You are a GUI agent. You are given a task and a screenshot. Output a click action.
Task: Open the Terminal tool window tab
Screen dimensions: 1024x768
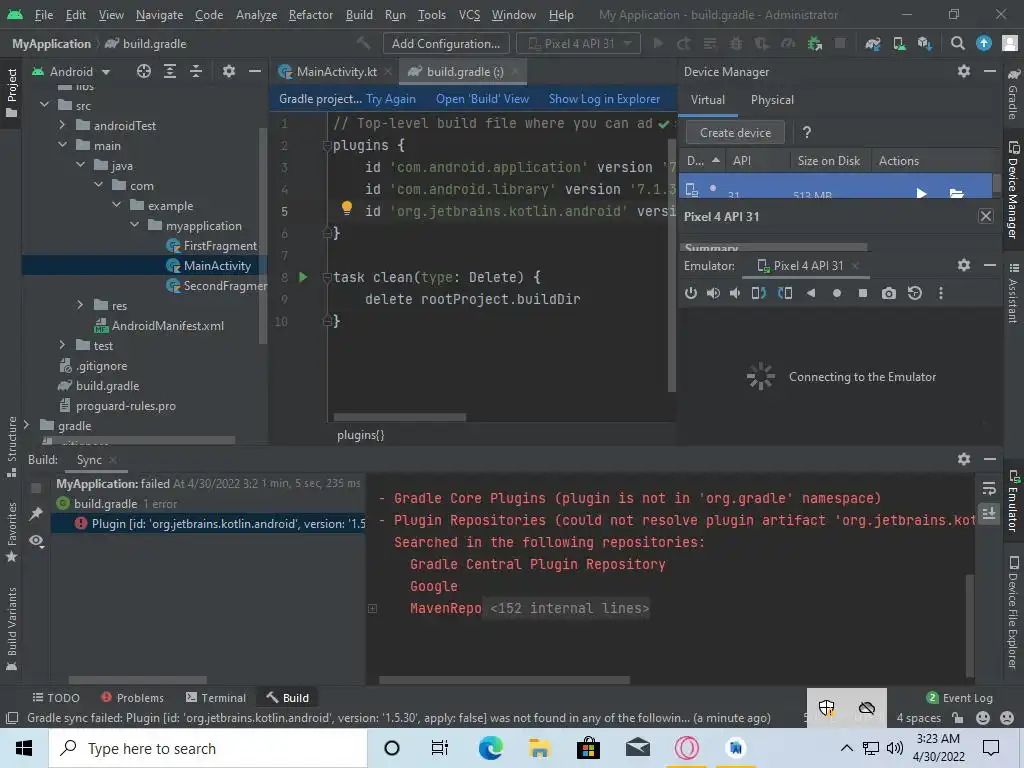point(216,697)
